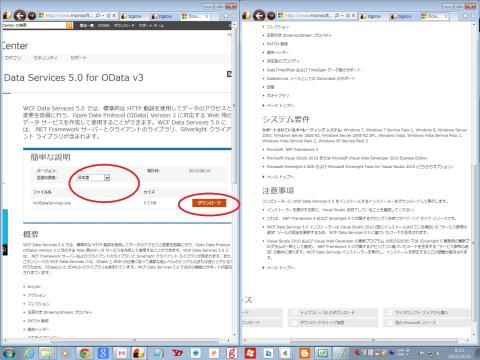Click the left window vertical scrollbar thumb
The image size is (480, 360).
pyautogui.click(x=234, y=107)
